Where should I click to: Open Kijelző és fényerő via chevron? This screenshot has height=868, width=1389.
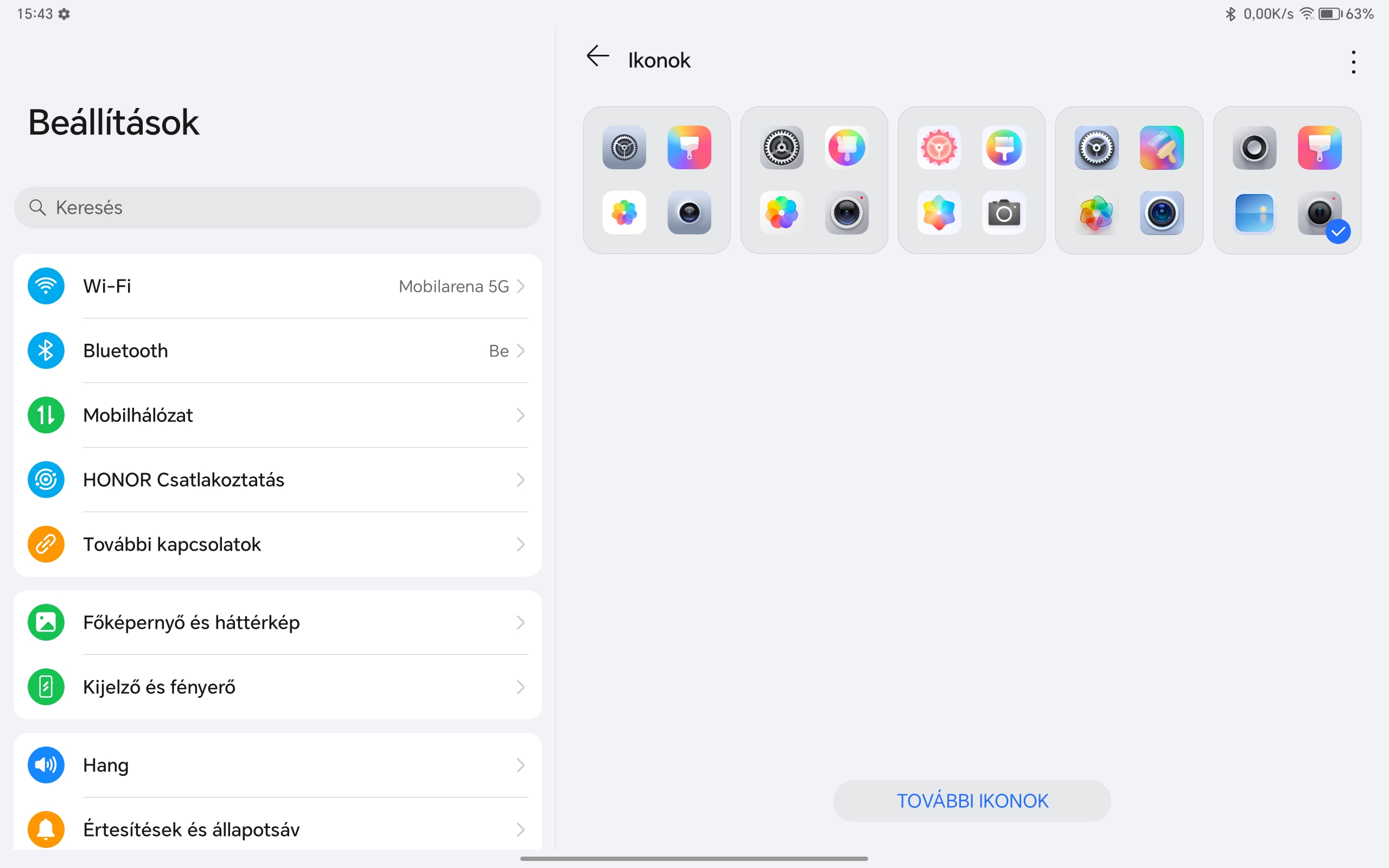click(x=520, y=687)
